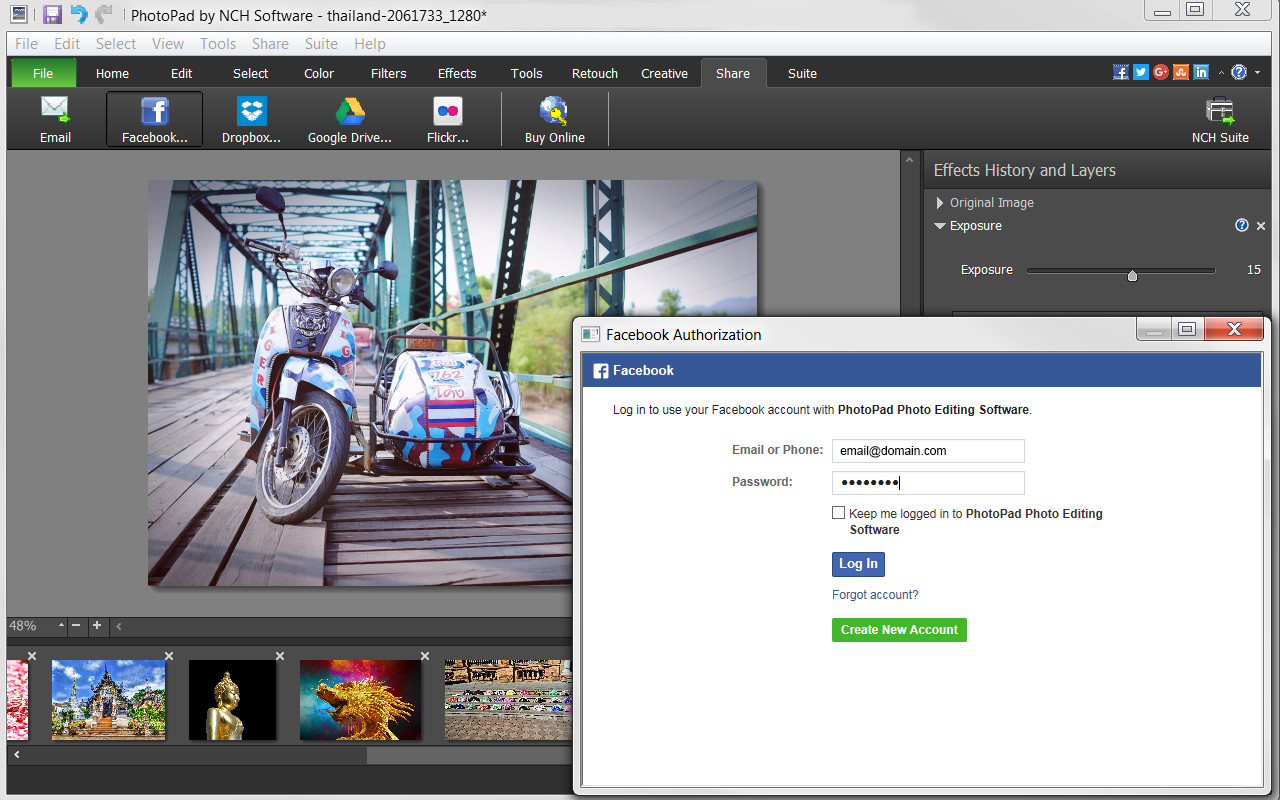This screenshot has width=1280, height=800.
Task: Share via the Twitter icon near the ribbon
Action: [1140, 71]
